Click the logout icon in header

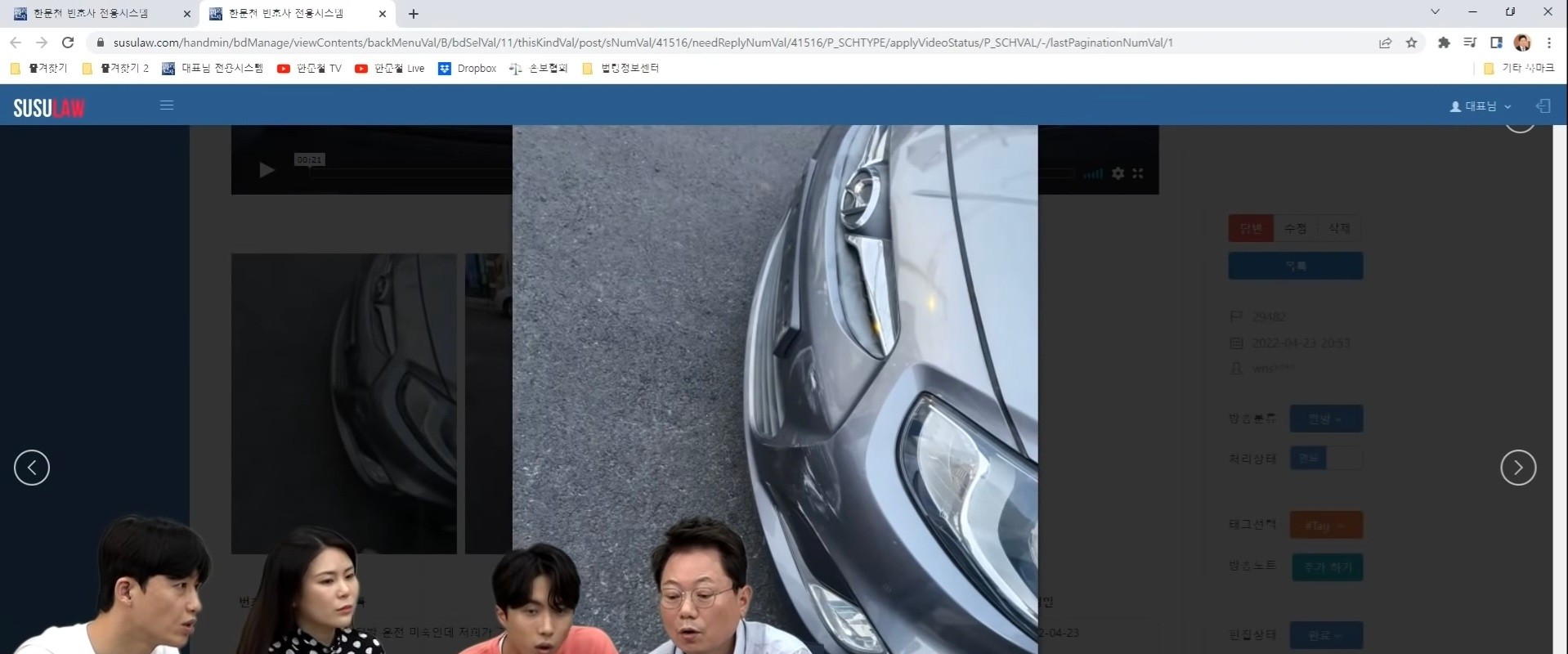[1543, 106]
